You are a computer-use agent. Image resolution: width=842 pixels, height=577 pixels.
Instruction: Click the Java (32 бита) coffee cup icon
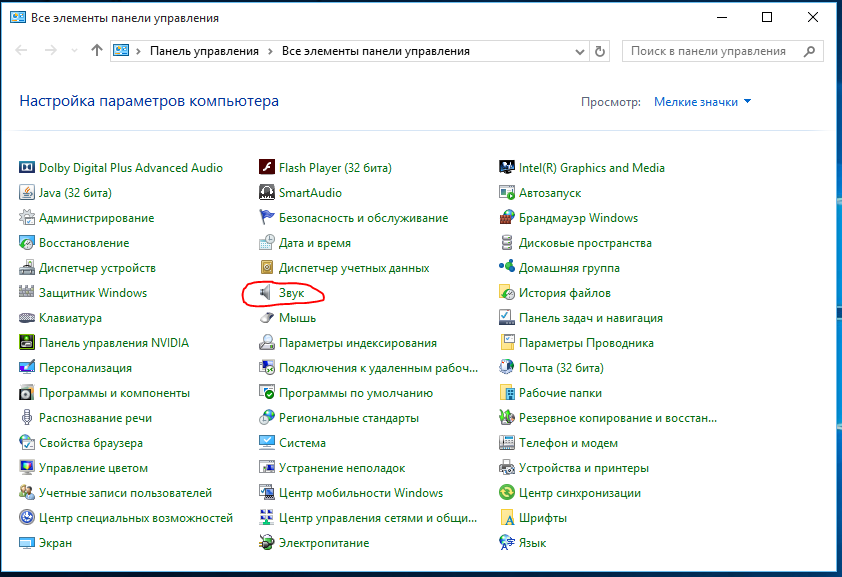[x=27, y=193]
